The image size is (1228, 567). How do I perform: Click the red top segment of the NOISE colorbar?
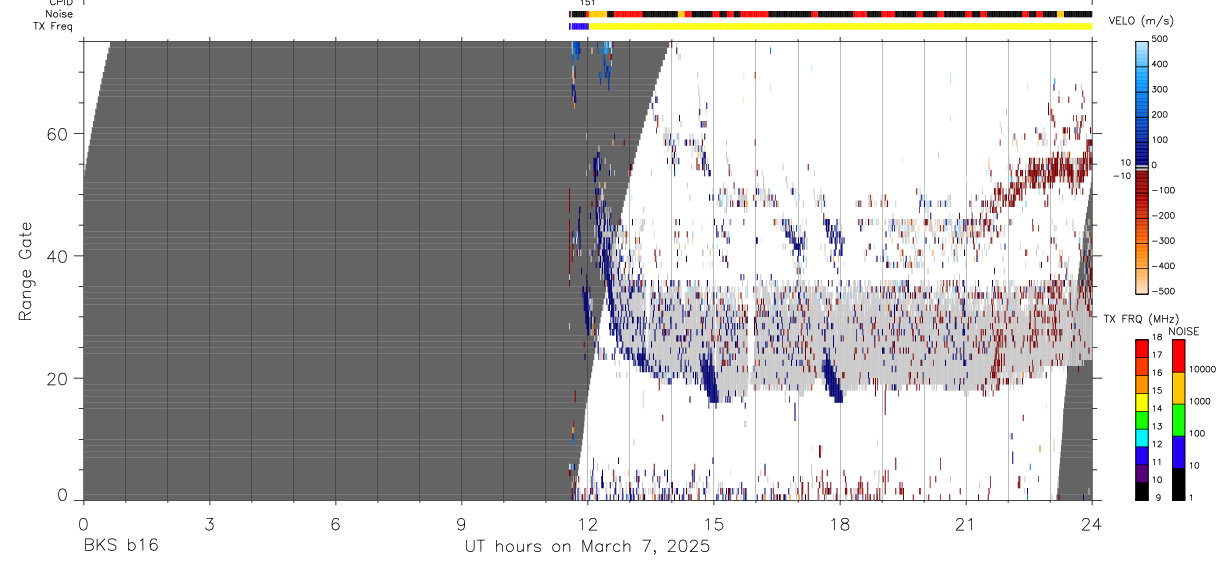click(x=1178, y=355)
